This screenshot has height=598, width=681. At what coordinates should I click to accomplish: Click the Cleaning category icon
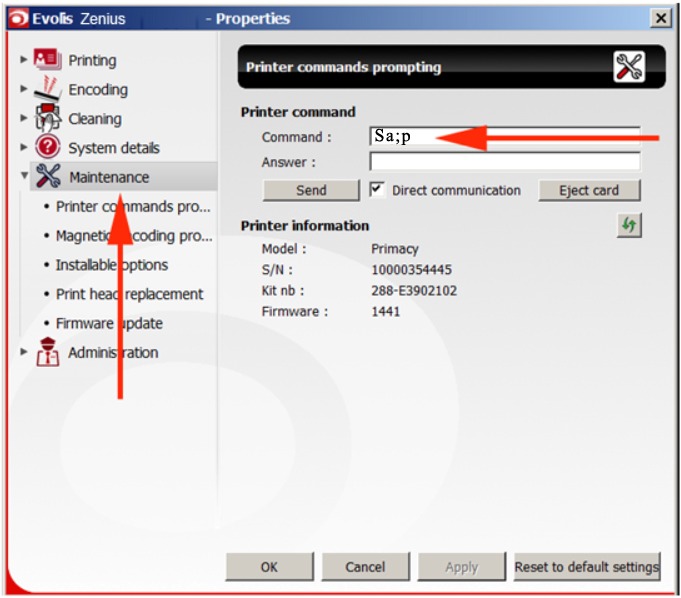tap(48, 118)
